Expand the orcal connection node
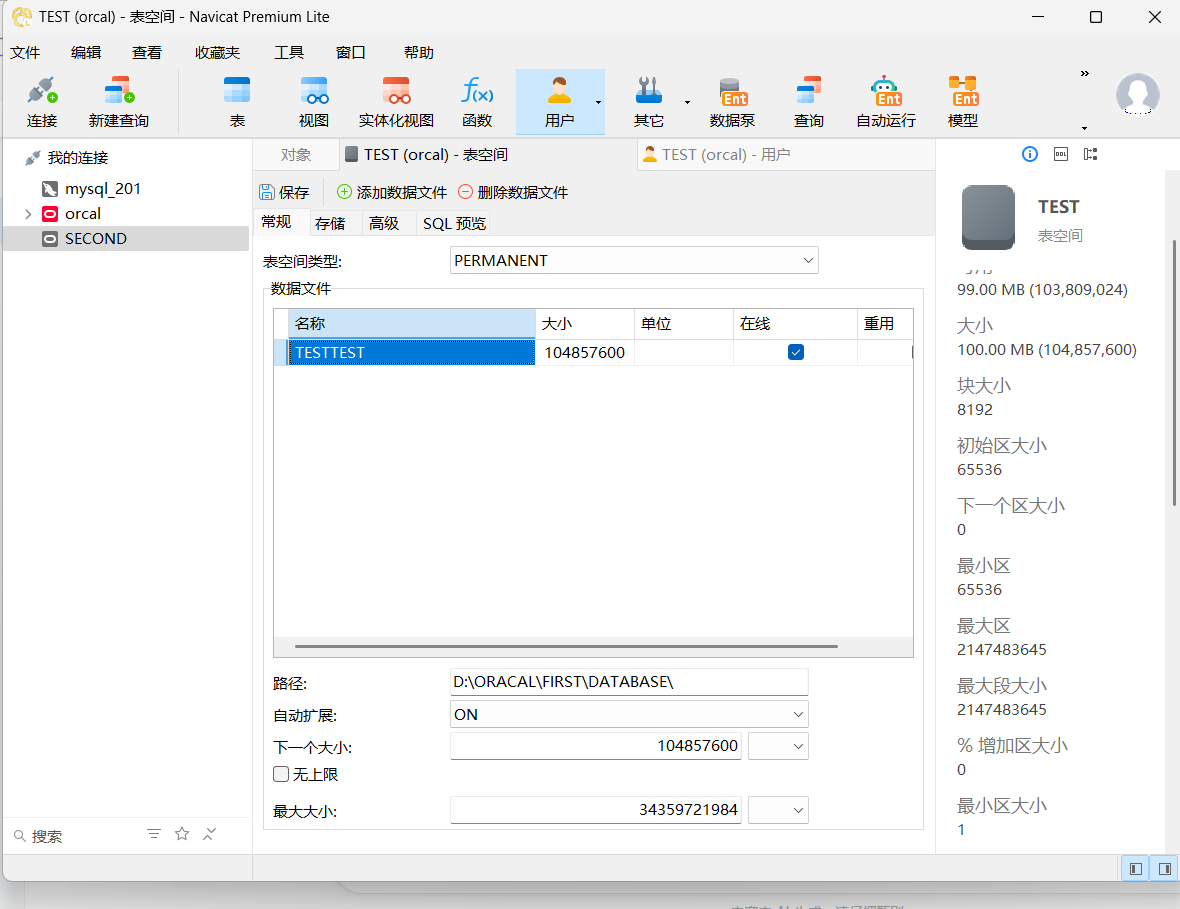Viewport: 1180px width, 909px height. click(28, 214)
